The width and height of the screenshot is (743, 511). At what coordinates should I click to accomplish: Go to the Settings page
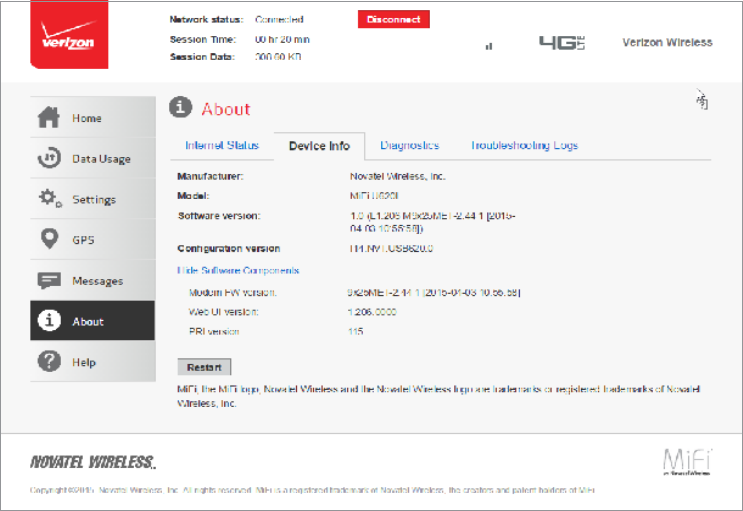click(93, 199)
